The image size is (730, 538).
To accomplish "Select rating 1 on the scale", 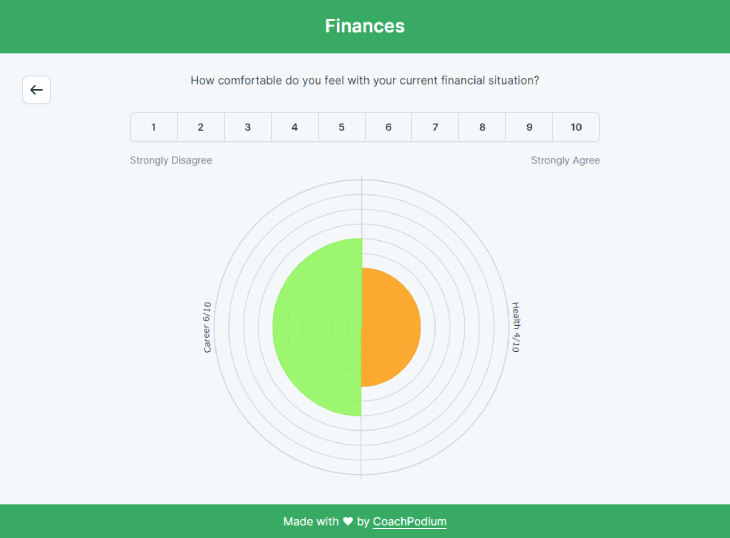I will click(x=154, y=127).
